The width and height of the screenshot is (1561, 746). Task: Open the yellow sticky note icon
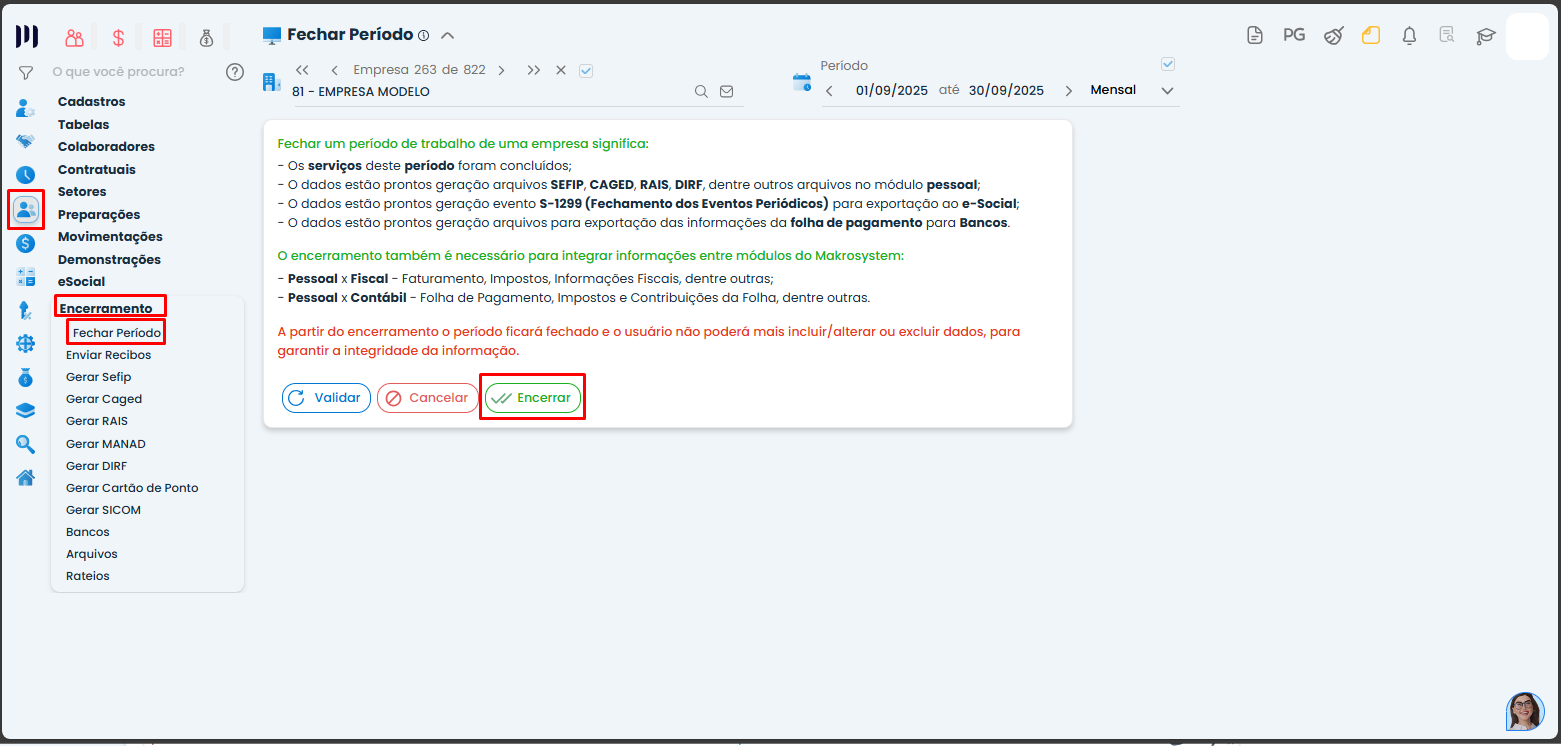tap(1371, 36)
